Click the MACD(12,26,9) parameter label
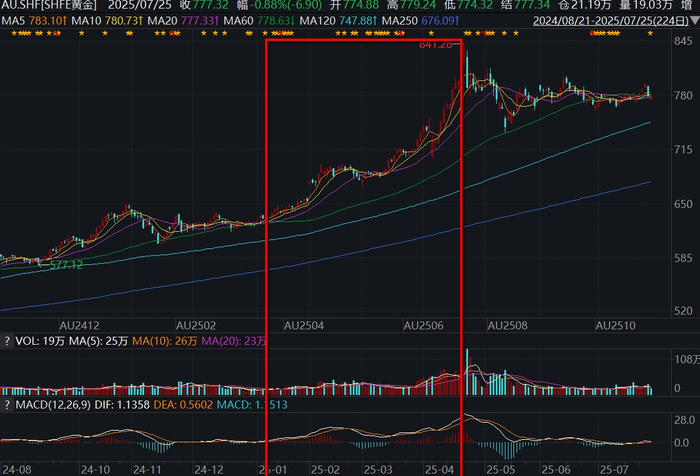Viewport: 700px width, 476px height. [x=53, y=405]
